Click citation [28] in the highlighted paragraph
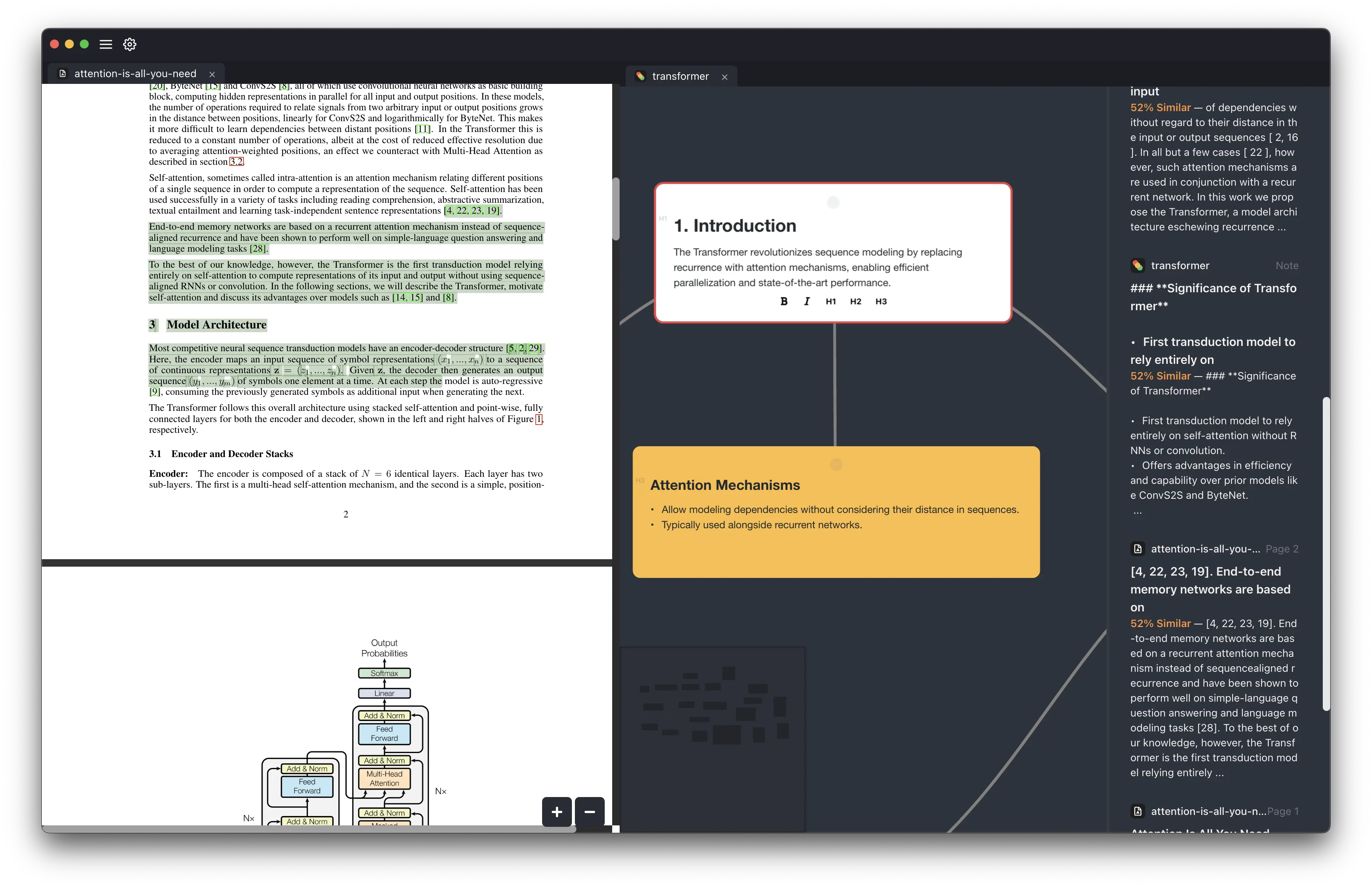This screenshot has height=888, width=1372. point(258,249)
